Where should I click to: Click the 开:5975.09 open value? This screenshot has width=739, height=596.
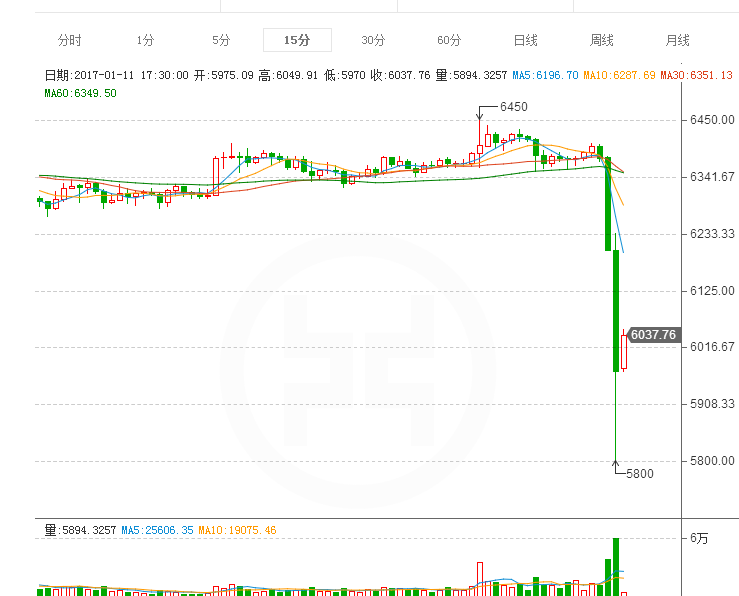[224, 75]
